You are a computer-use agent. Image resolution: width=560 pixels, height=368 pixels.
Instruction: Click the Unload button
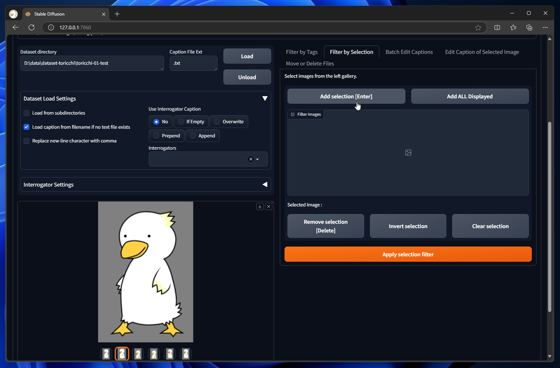[247, 77]
